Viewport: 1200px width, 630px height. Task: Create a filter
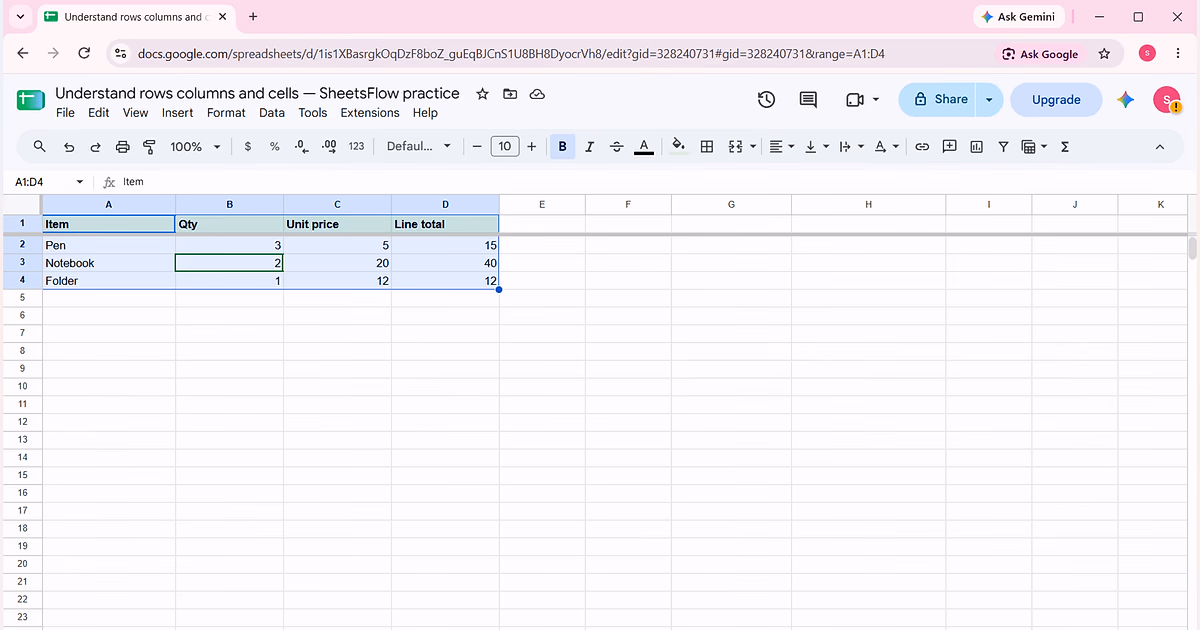(1003, 146)
